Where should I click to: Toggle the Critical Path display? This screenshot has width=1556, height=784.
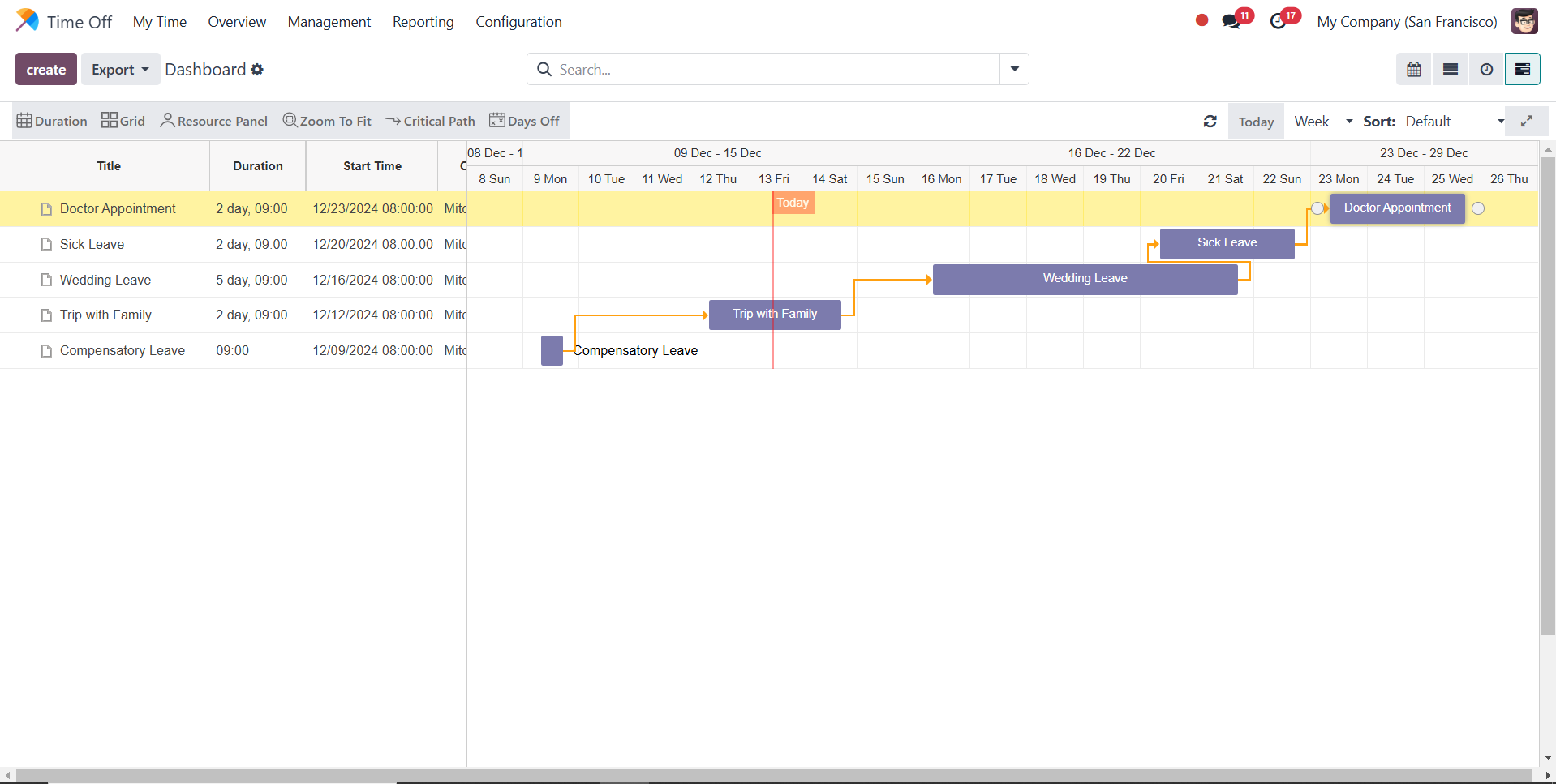point(430,122)
